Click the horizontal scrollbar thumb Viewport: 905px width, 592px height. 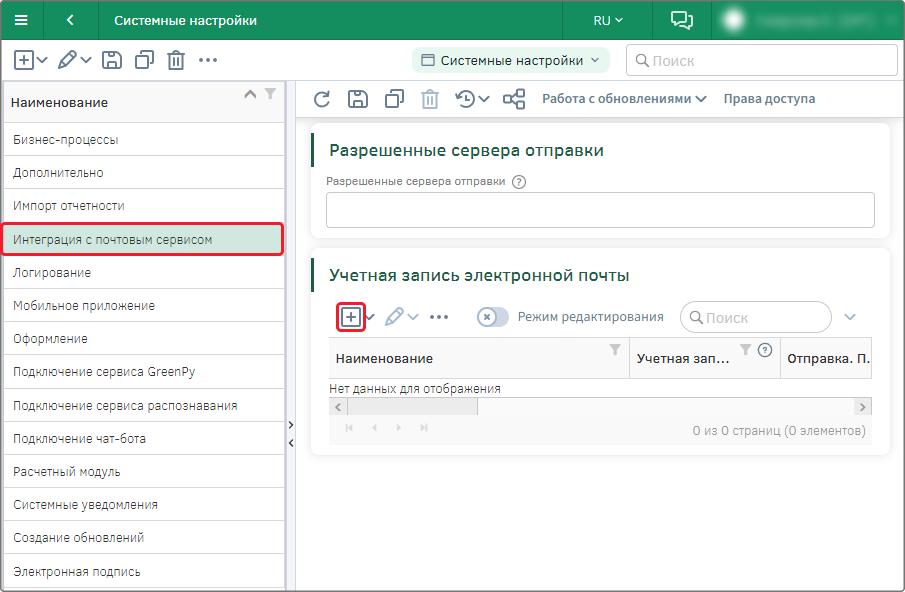point(413,407)
